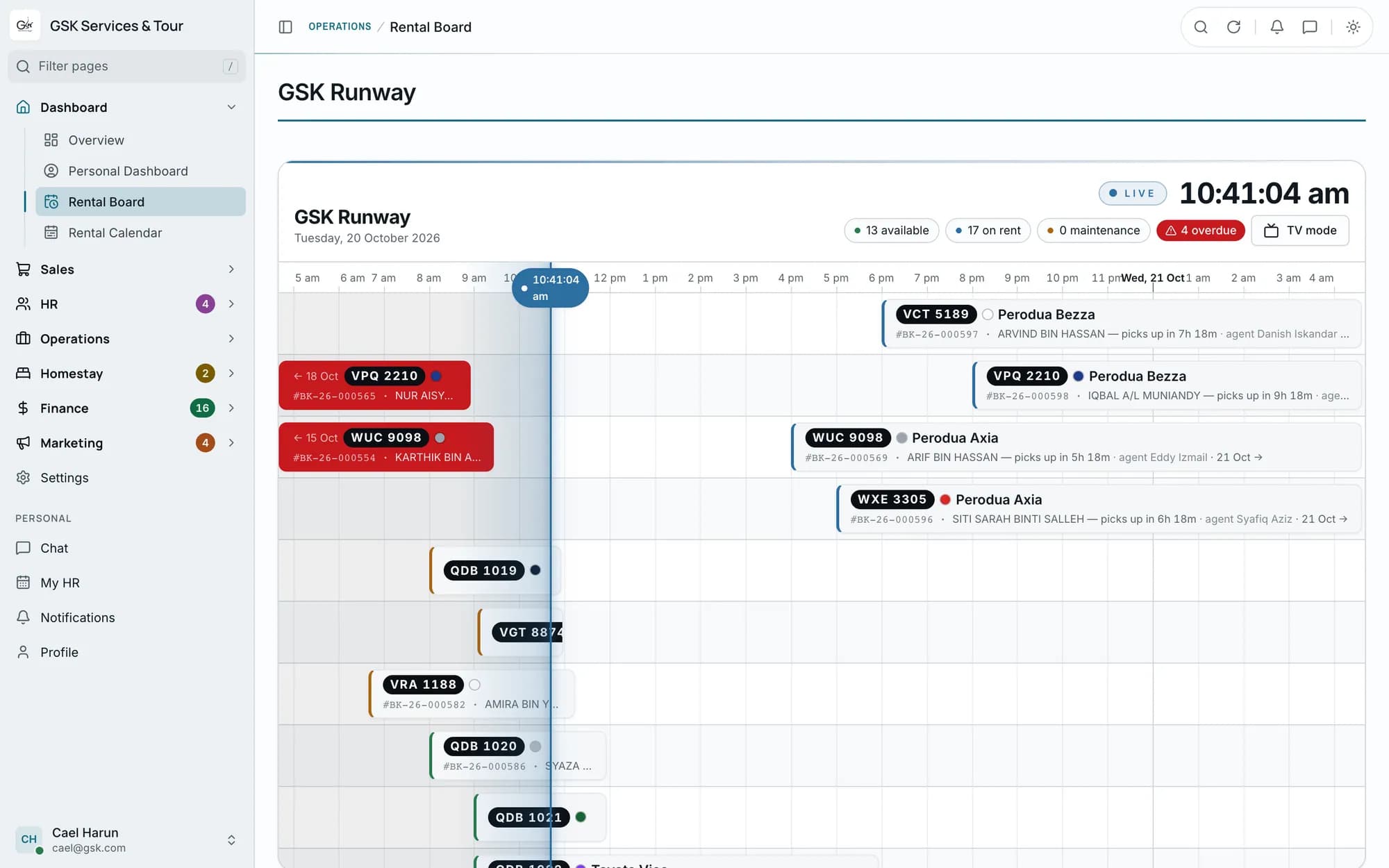The width and height of the screenshot is (1389, 868).
Task: Toggle the sidebar panel icon
Action: (x=285, y=27)
